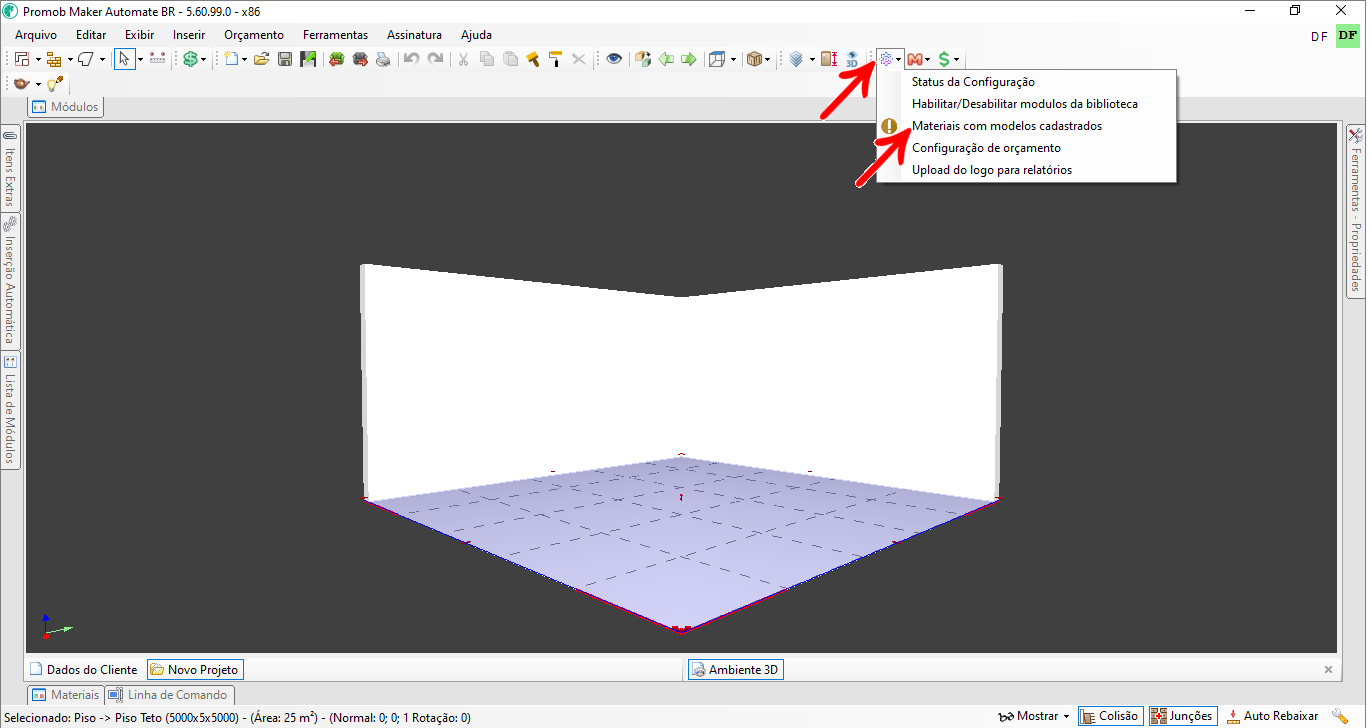This screenshot has height=728, width=1372.
Task: Click the green right arrow icon
Action: point(689,59)
